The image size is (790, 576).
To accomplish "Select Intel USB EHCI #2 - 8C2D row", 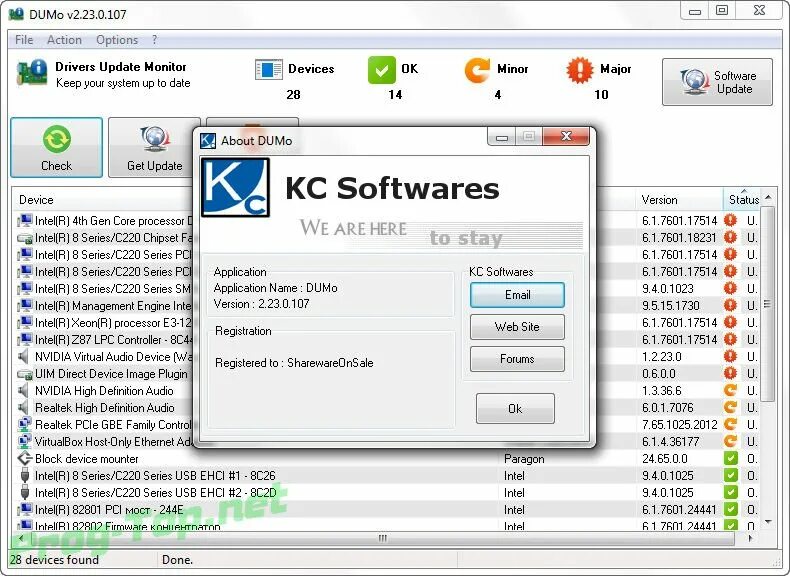I will point(387,493).
